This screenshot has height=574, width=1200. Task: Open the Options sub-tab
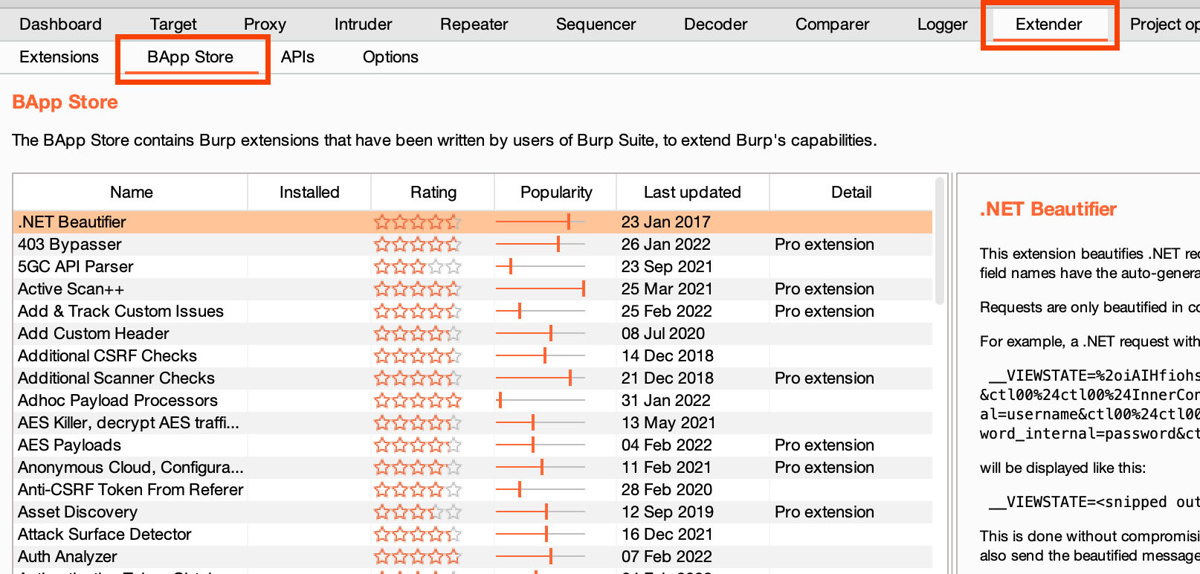click(390, 57)
